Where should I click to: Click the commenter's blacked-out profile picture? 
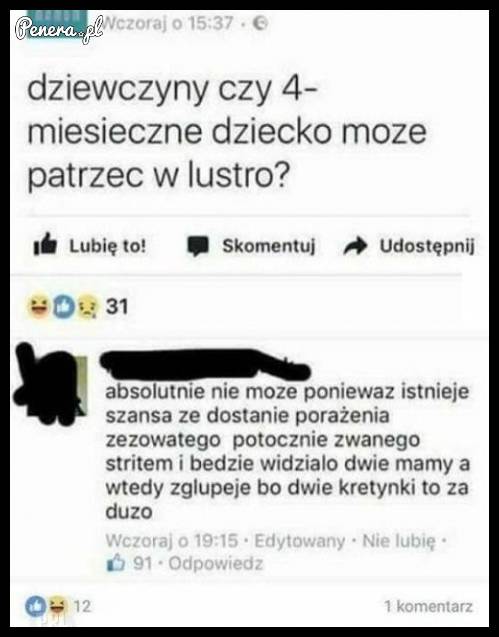point(51,384)
